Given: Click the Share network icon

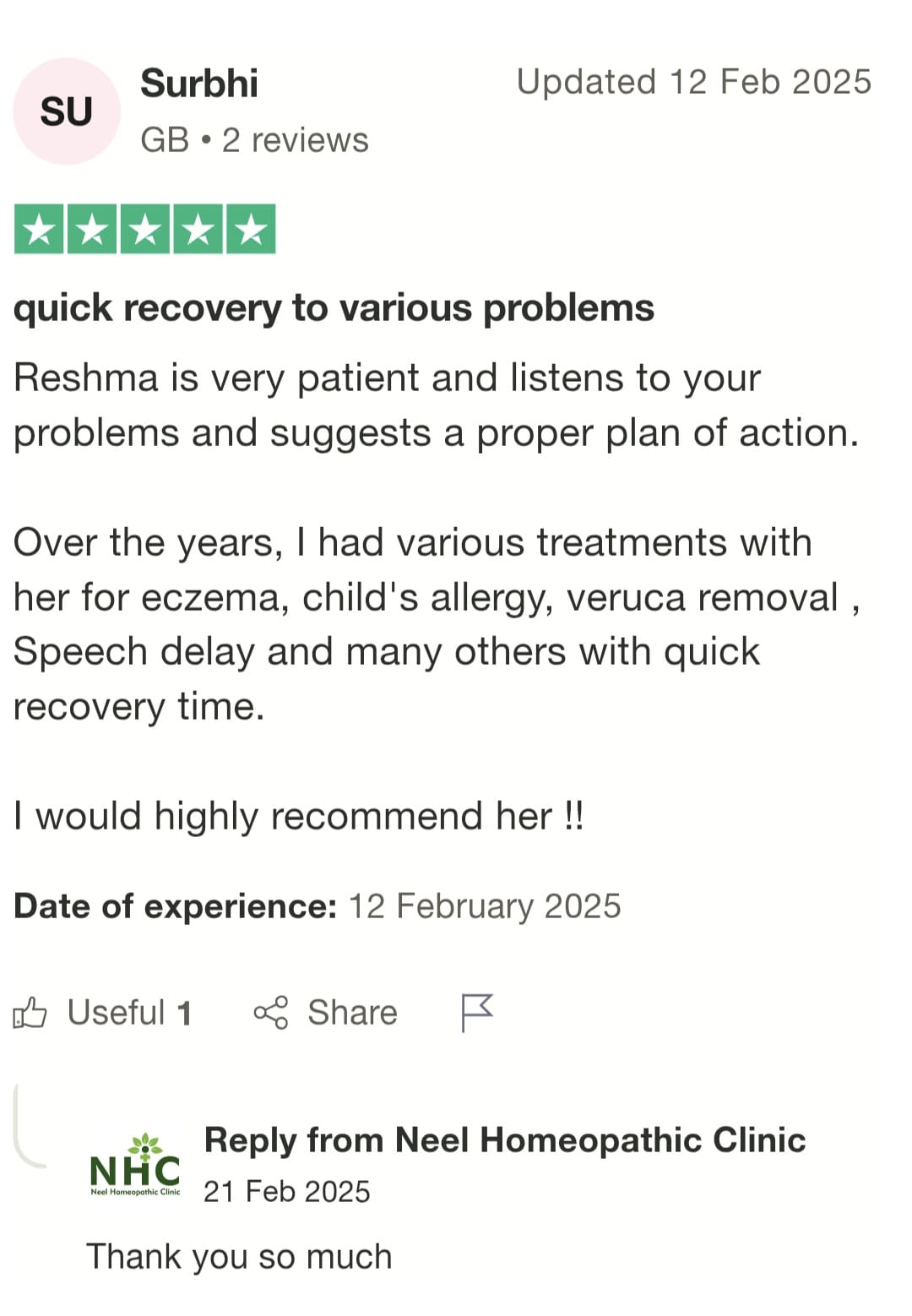Looking at the screenshot, I should [x=271, y=1012].
